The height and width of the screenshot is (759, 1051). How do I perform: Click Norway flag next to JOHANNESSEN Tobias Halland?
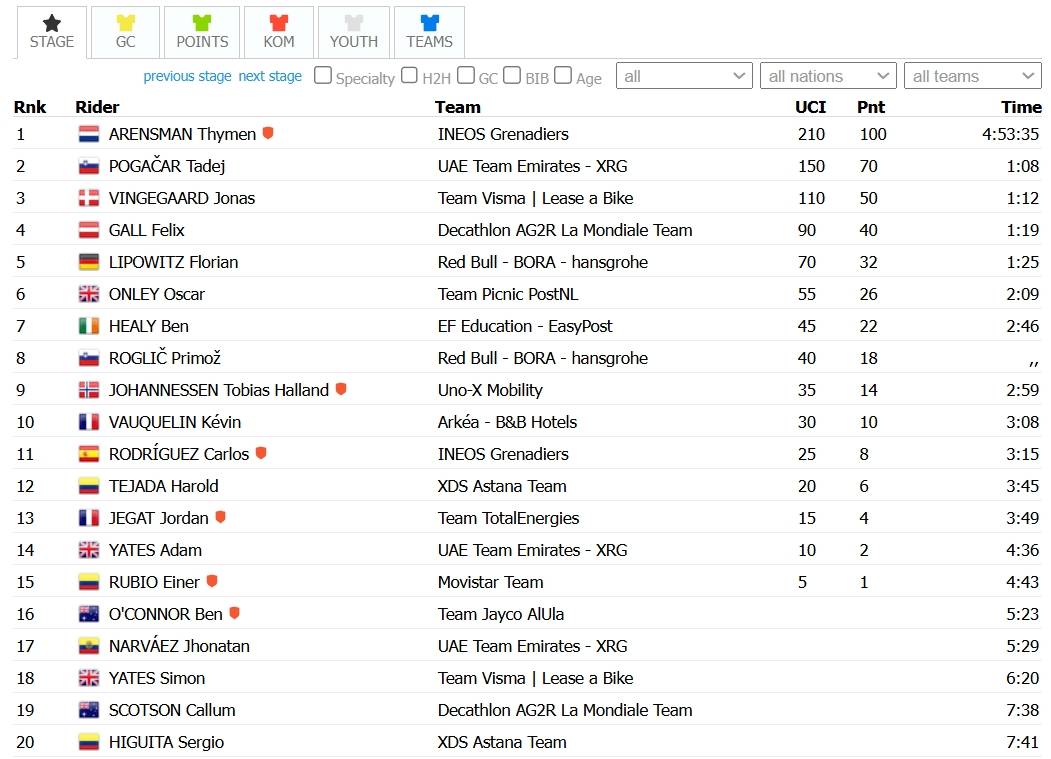(88, 390)
